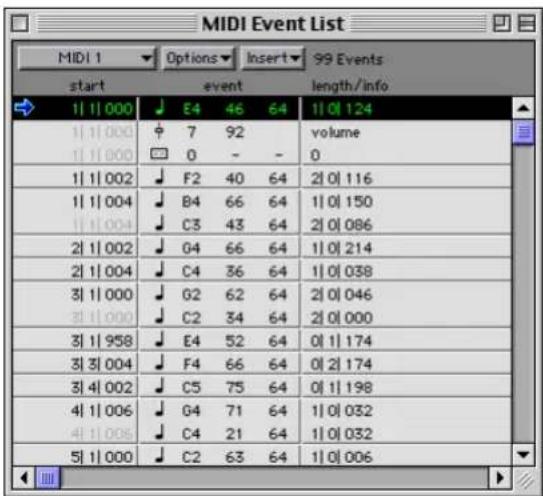Click the note icon in the C4 21 row

pyautogui.click(x=159, y=433)
